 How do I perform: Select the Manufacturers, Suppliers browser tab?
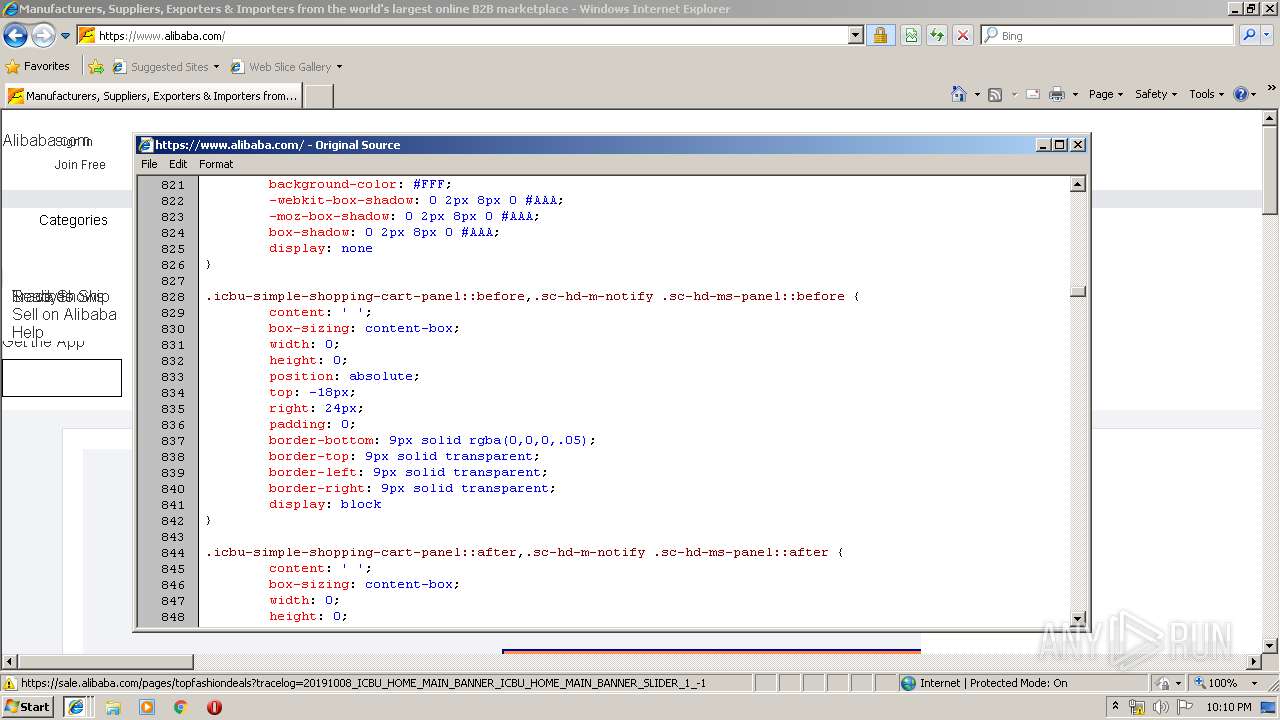point(153,96)
